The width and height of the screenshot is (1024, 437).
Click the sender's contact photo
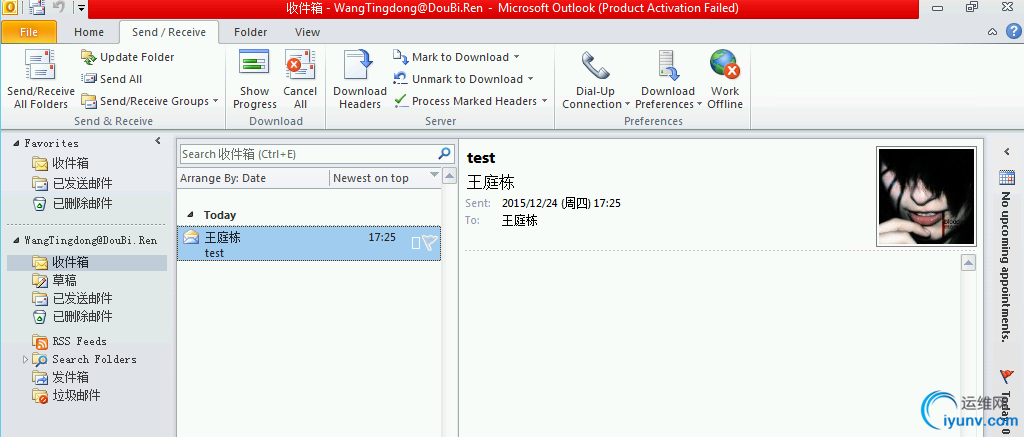pyautogui.click(x=926, y=197)
